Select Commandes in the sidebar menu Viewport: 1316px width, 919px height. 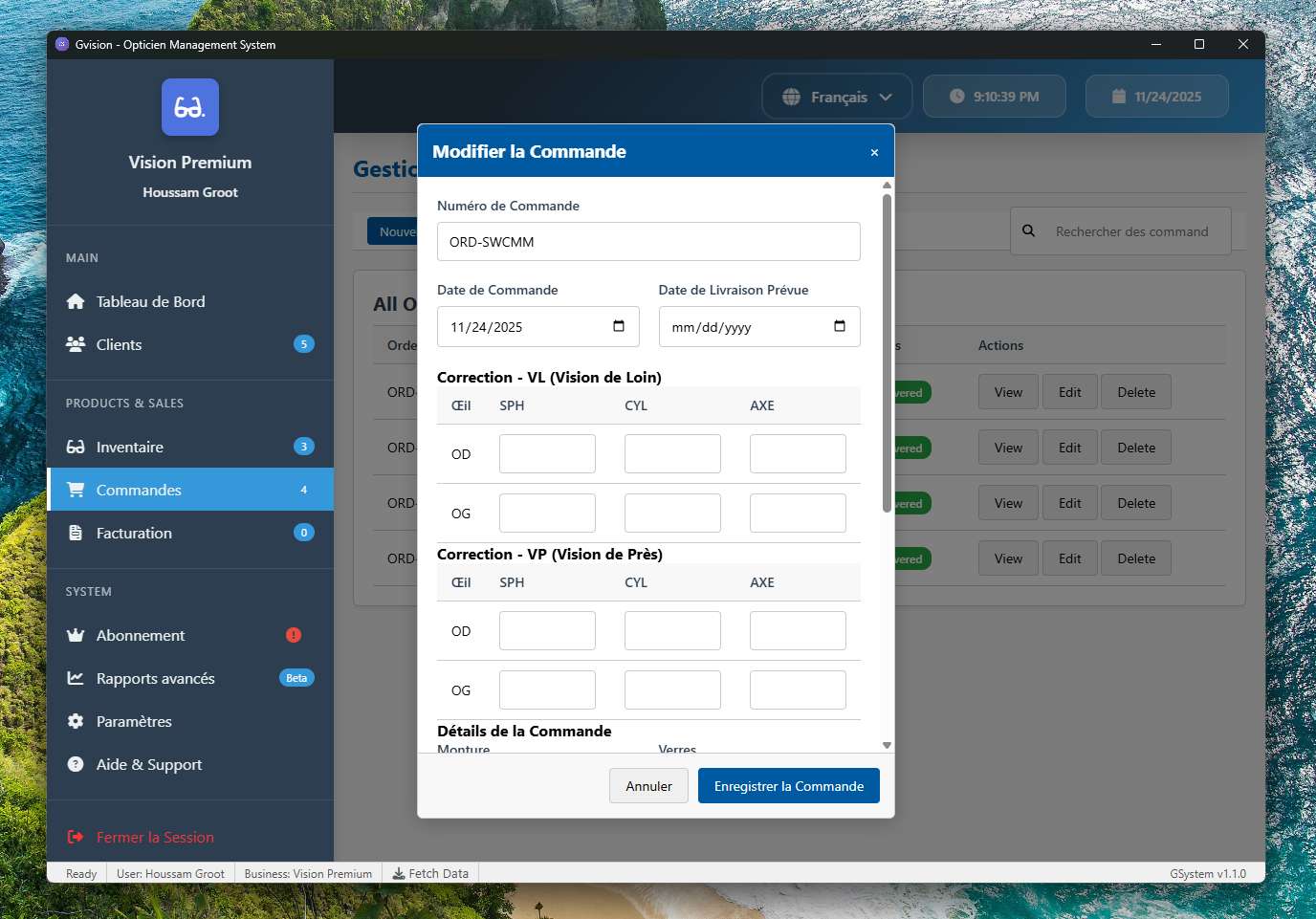click(138, 490)
